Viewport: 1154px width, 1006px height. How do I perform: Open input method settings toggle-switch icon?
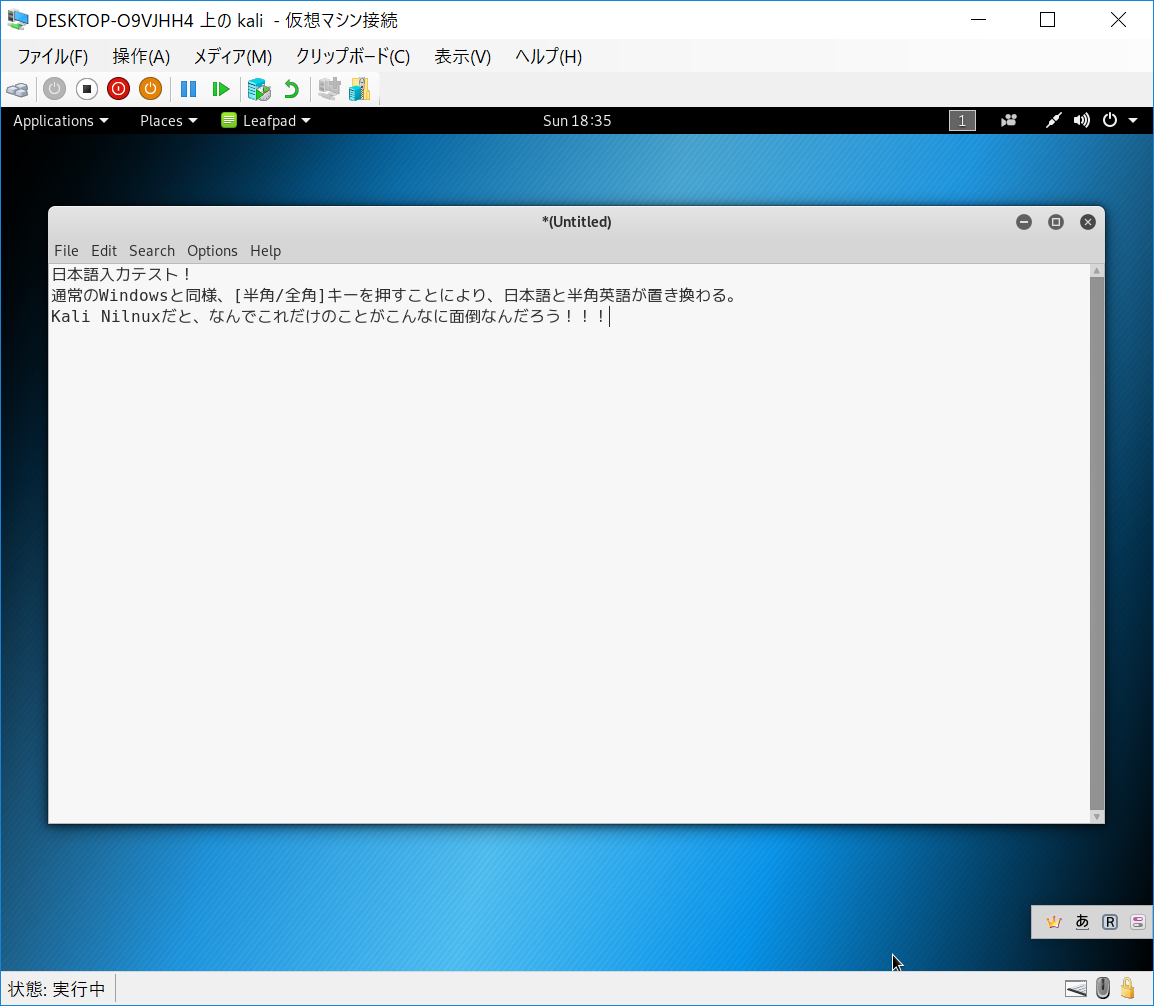coord(1138,922)
